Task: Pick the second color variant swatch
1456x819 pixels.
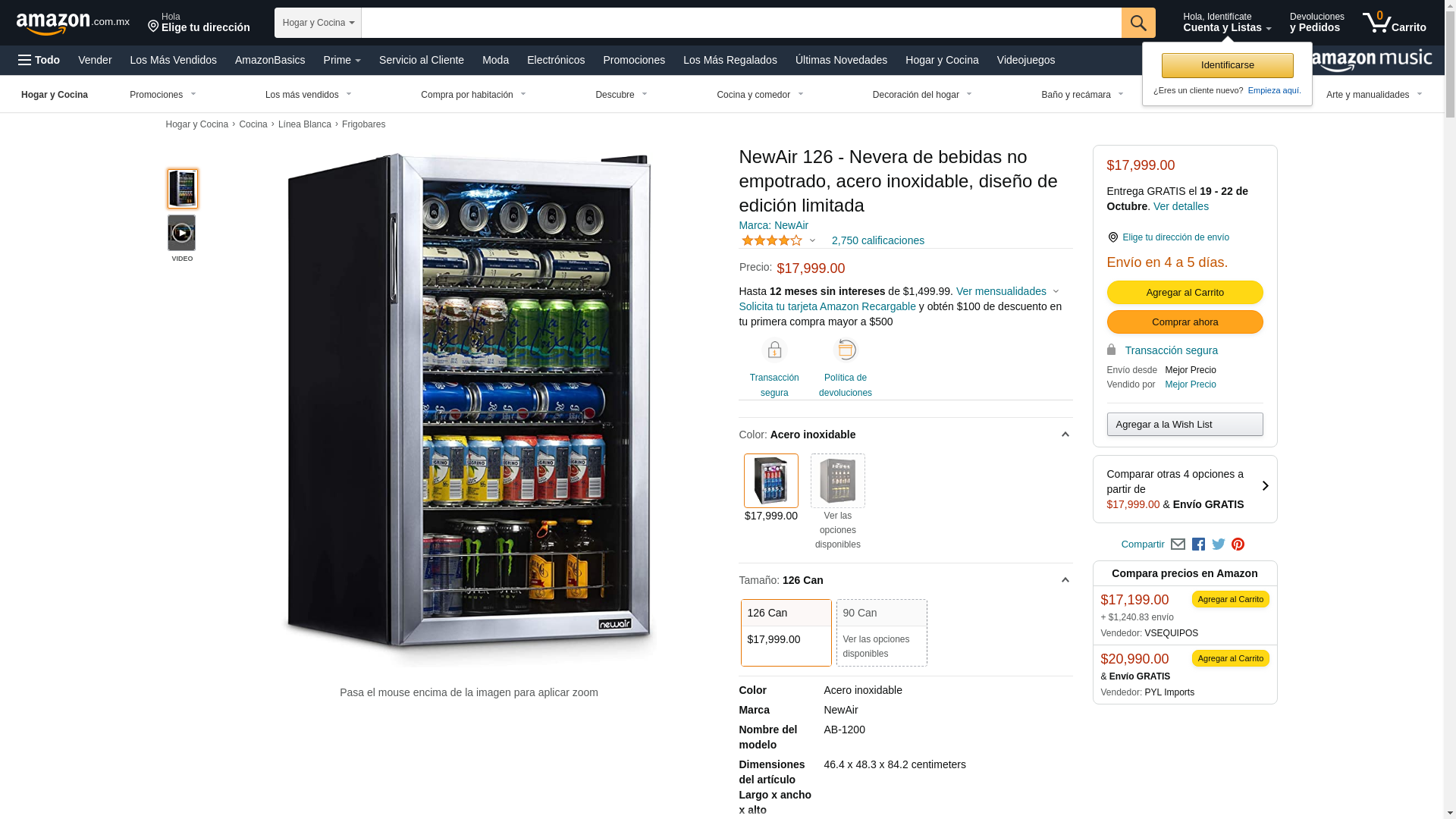Action: [x=837, y=481]
